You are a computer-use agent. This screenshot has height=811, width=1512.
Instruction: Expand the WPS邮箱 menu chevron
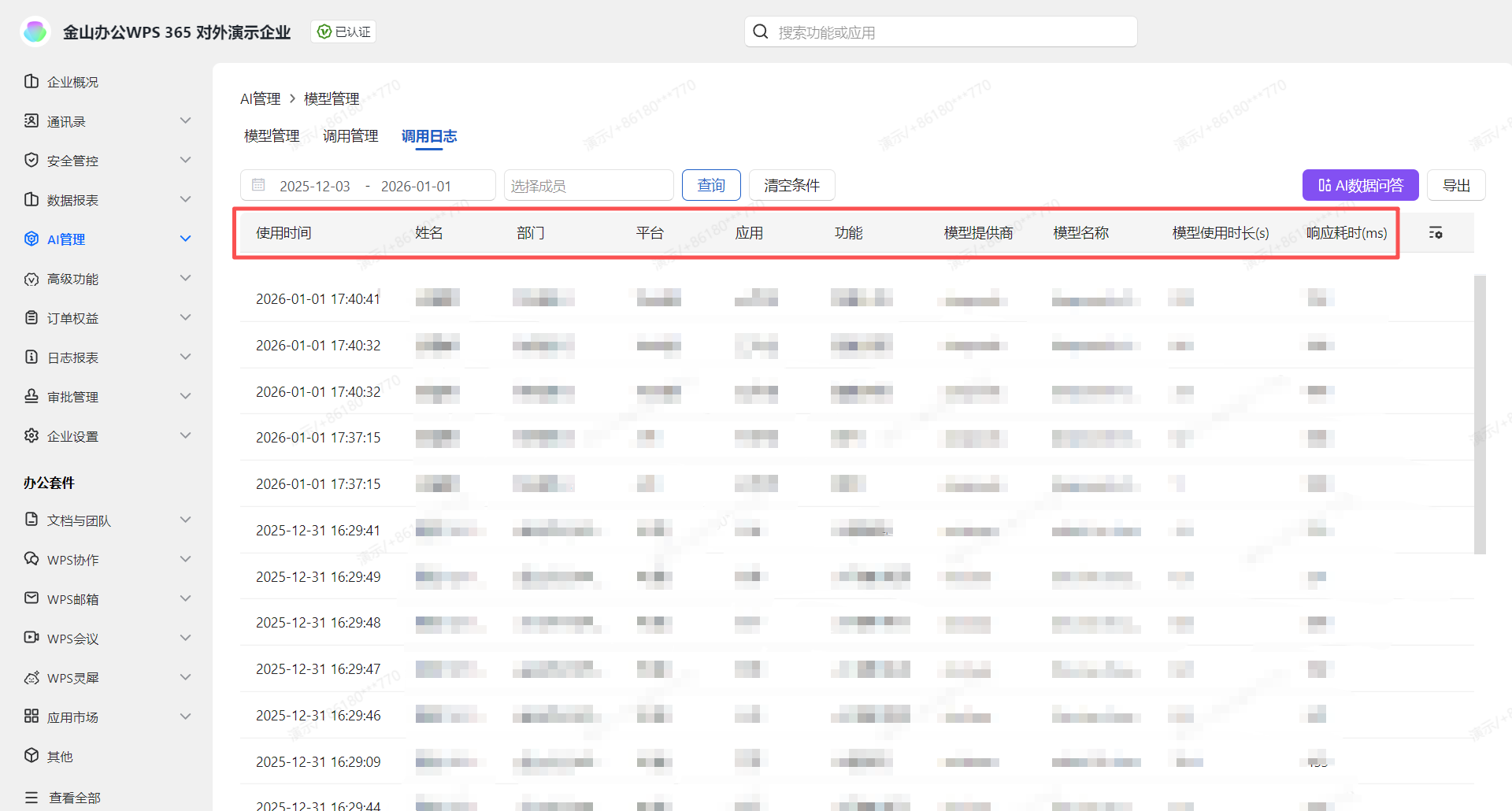tap(186, 598)
